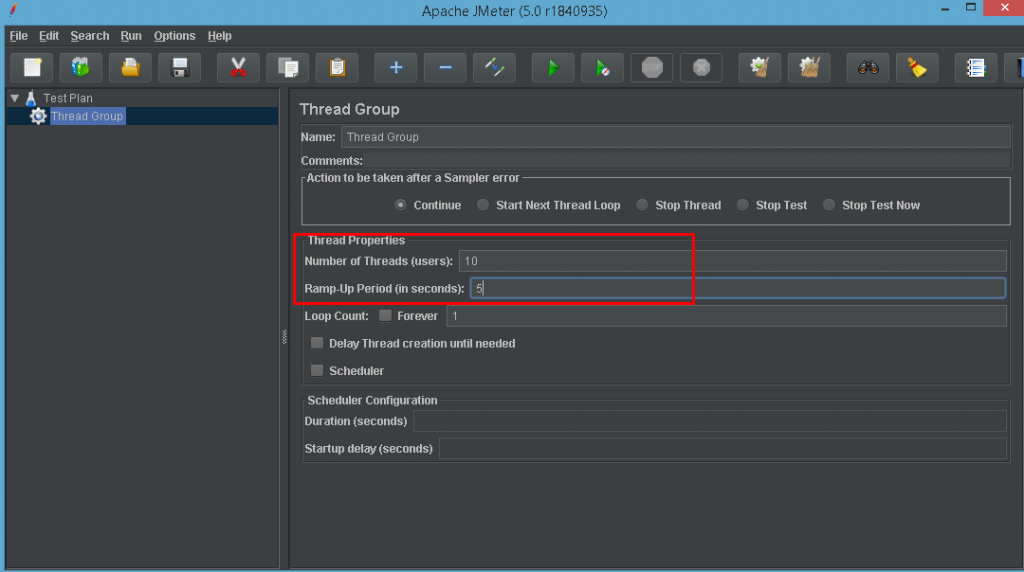Click the Startup delay (seconds) field
This screenshot has width=1024, height=572.
click(722, 449)
